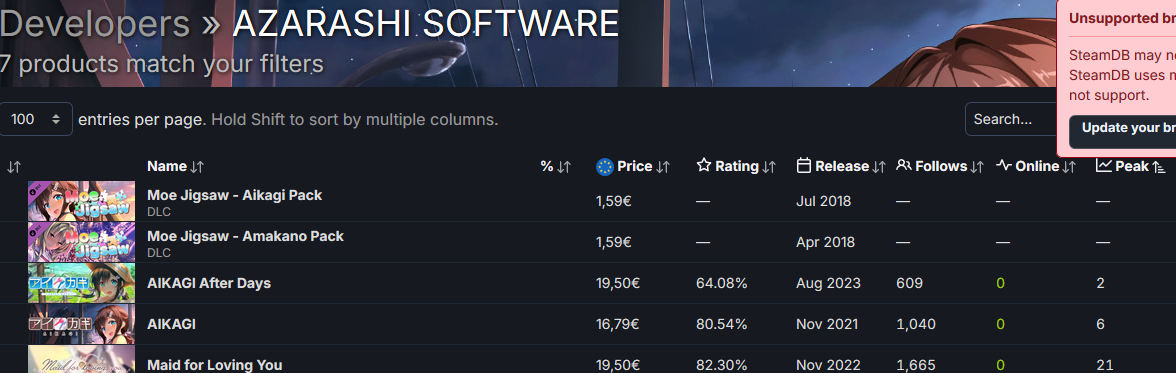Click the 82.30% rating cell
Screen dimensions: 1176x373
[722, 365]
